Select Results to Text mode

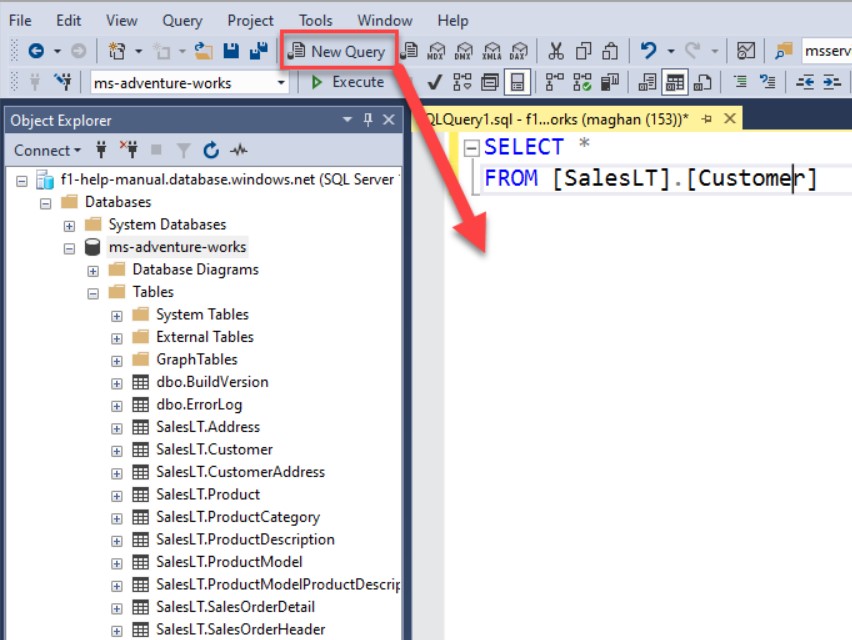[647, 83]
